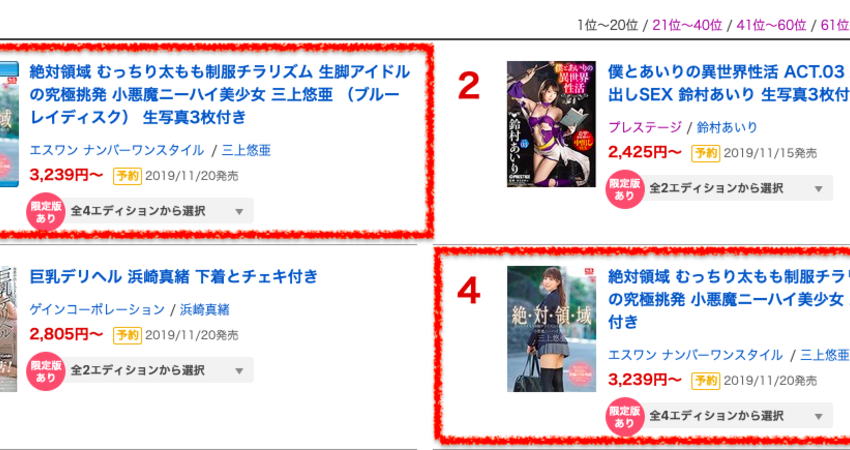
Task: Open the ゲインコーポレーション maker link
Action: [97, 310]
